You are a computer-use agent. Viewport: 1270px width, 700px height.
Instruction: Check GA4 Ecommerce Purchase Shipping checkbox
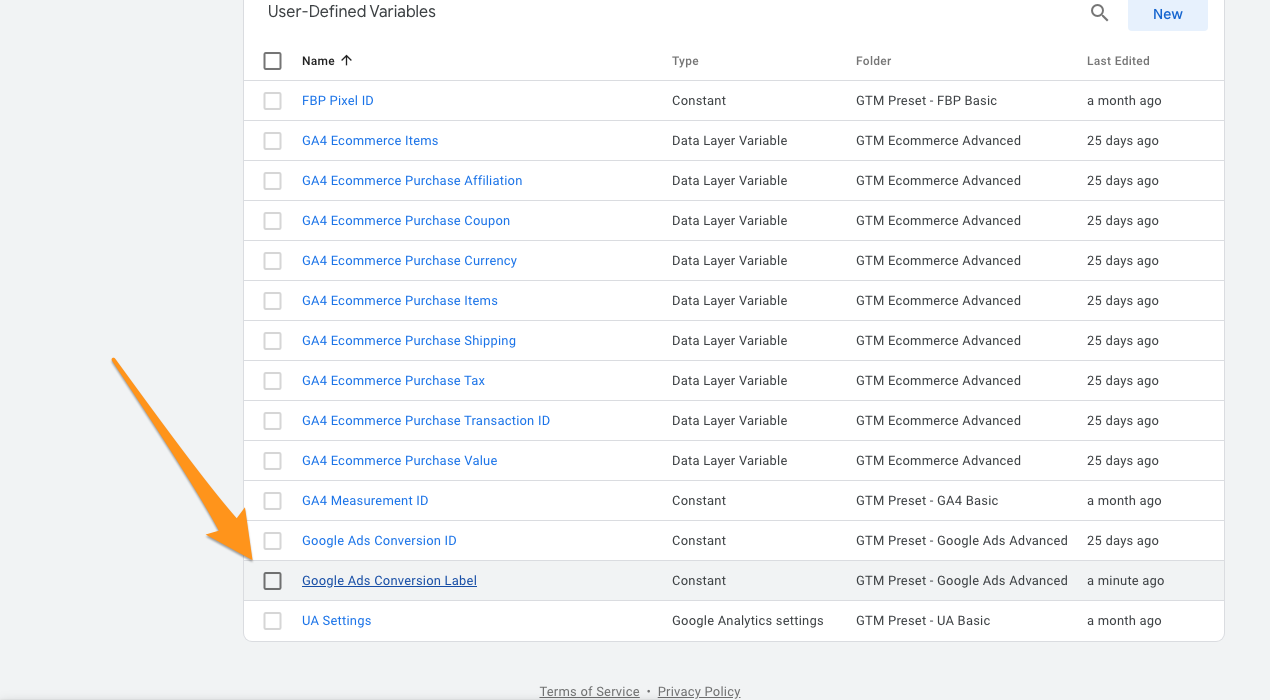pos(273,341)
